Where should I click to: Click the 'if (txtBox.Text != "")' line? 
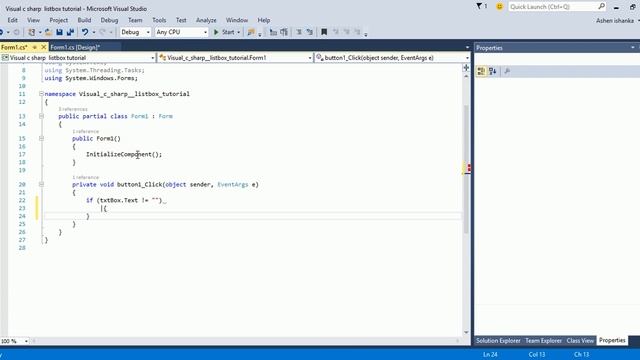[124, 200]
